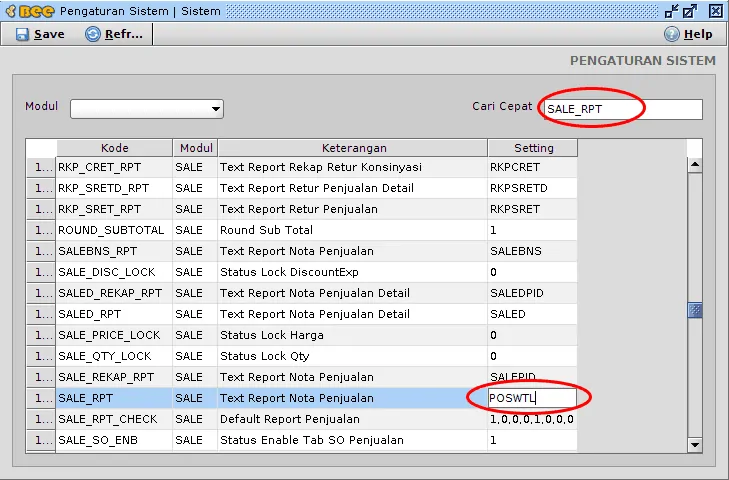Click SALE module cell in SALE_QTY_LOCK row

tap(195, 356)
